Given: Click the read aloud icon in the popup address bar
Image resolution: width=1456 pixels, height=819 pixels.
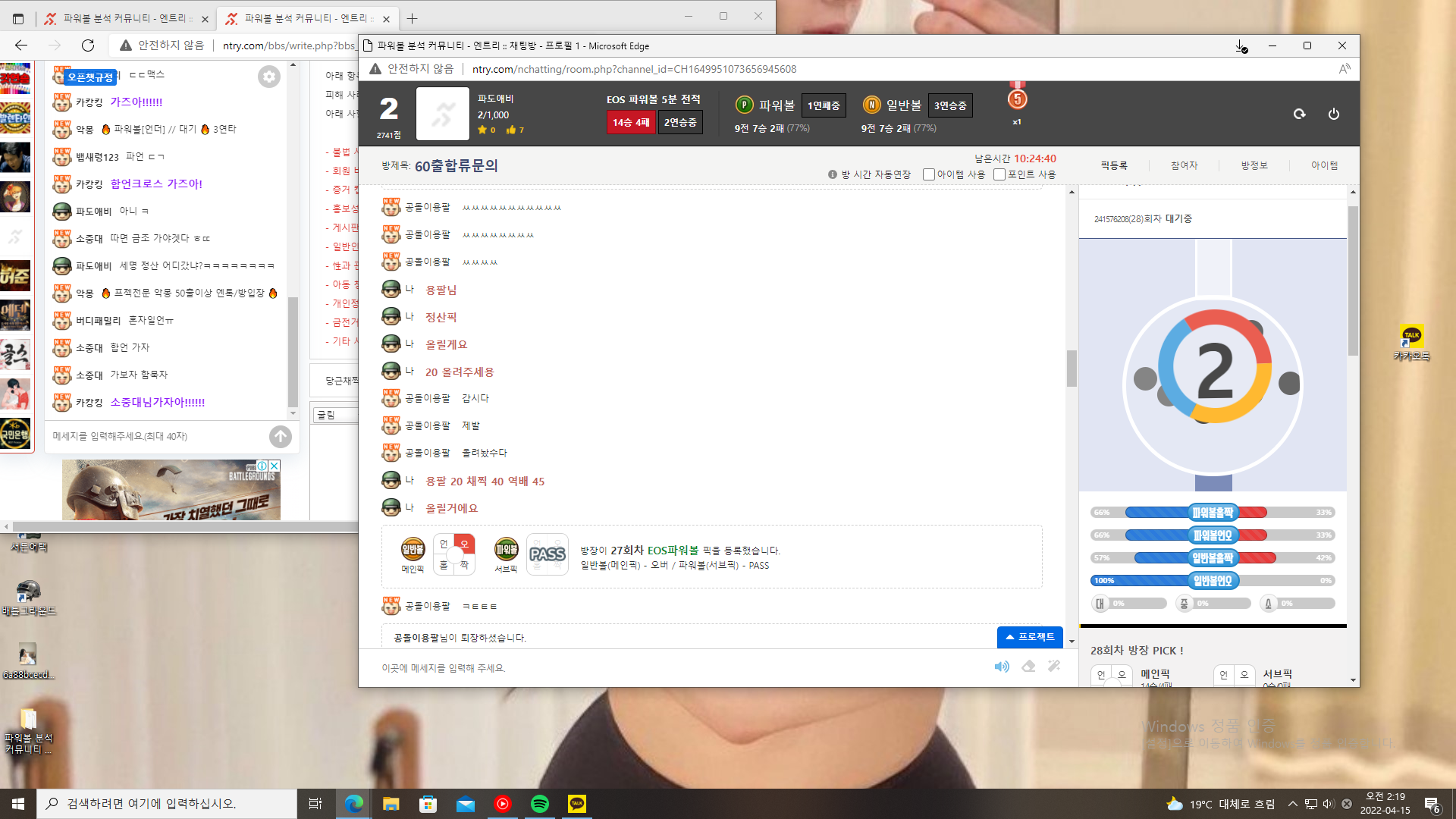Looking at the screenshot, I should (1345, 69).
